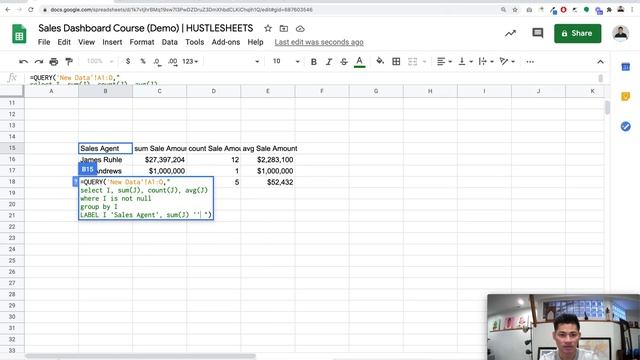Open Calendar in the side panel
The height and width of the screenshot is (360, 640).
coord(625,67)
